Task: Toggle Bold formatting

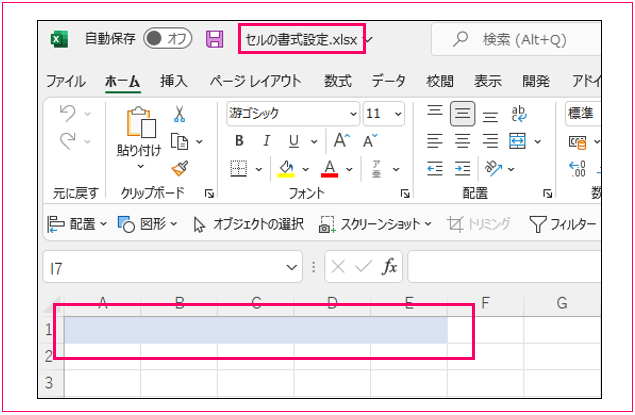Action: point(239,140)
